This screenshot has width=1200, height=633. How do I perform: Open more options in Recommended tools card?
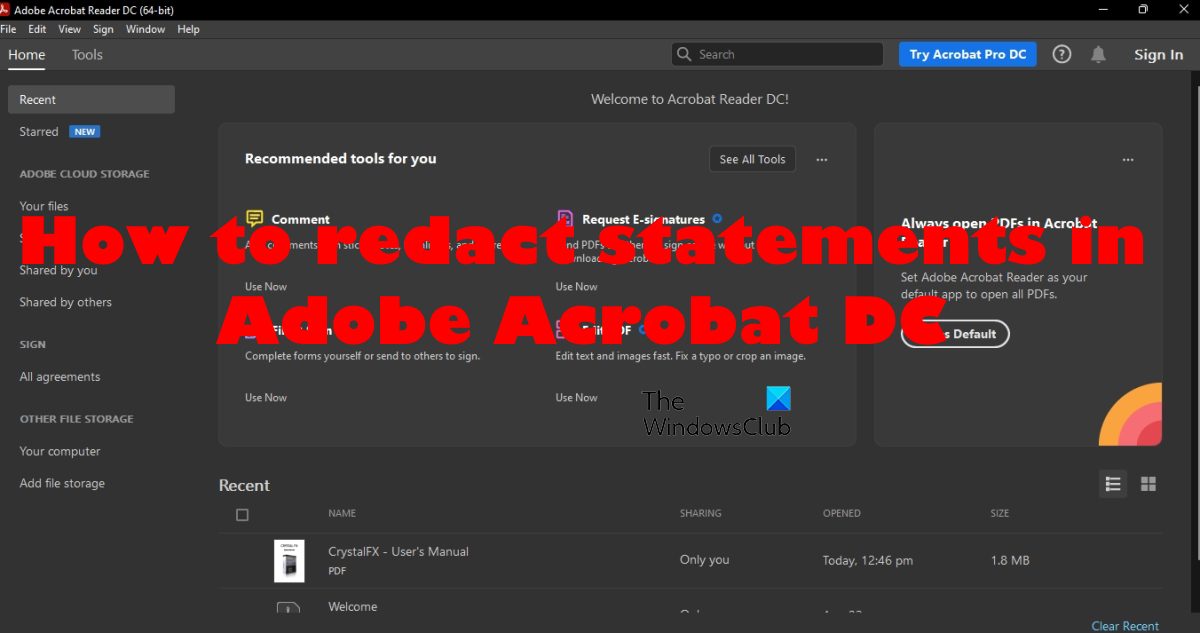822,159
